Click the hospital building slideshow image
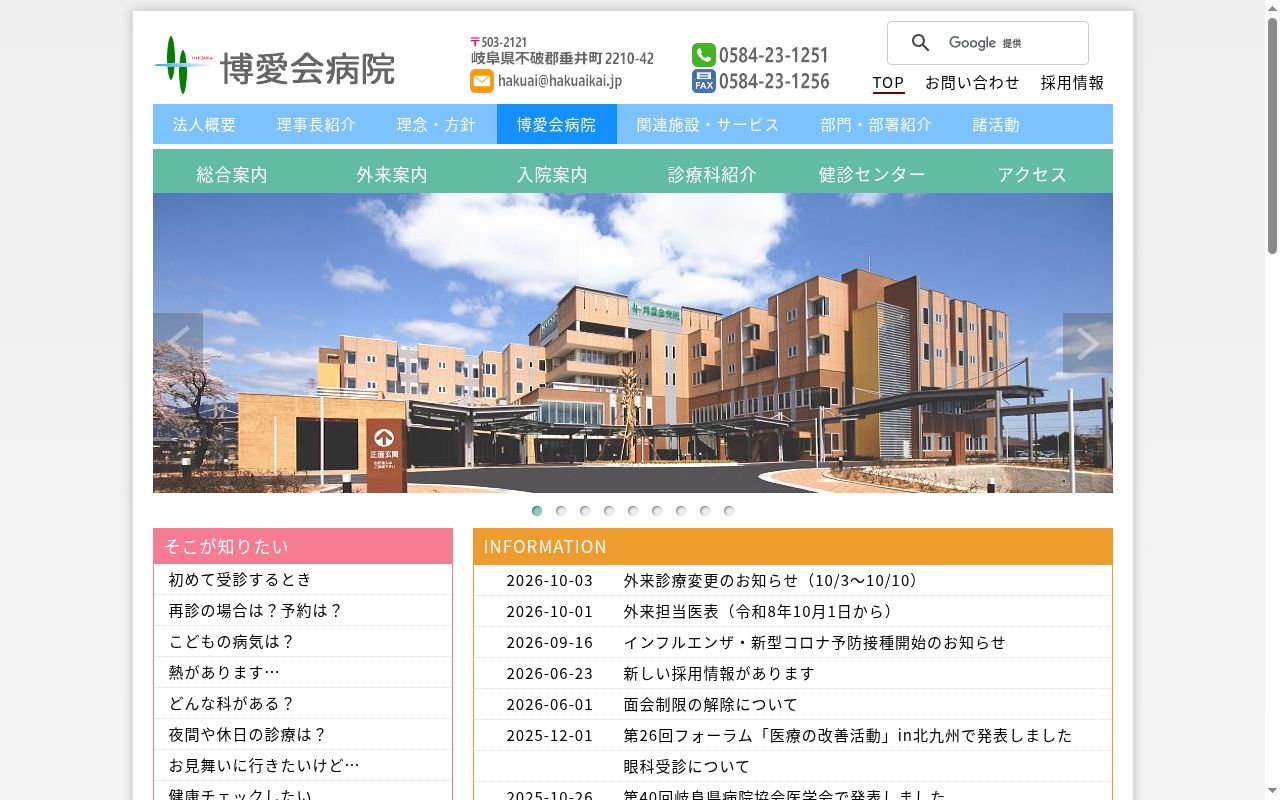 point(633,343)
